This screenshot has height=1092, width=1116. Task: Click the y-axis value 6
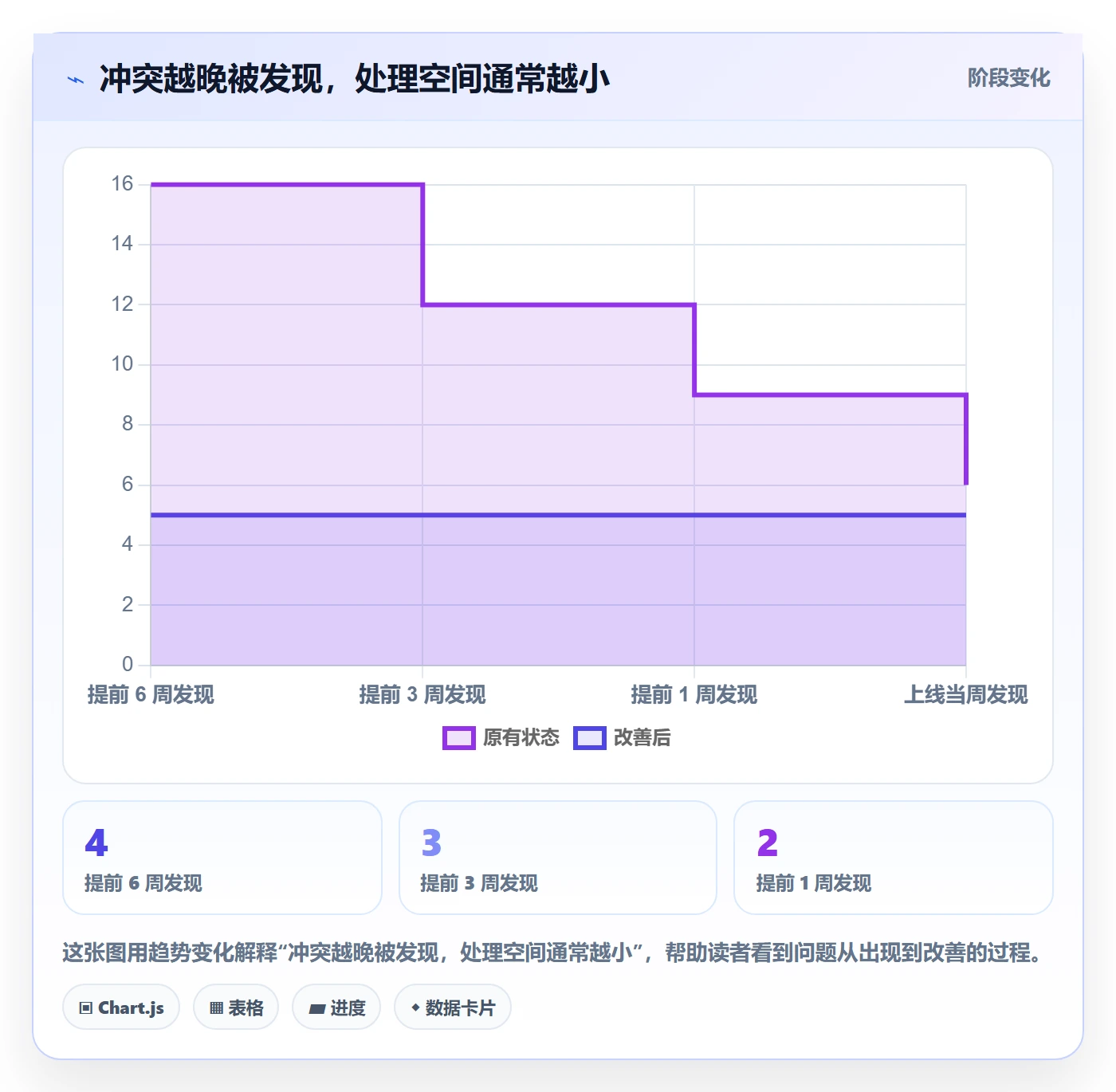pyautogui.click(x=128, y=485)
